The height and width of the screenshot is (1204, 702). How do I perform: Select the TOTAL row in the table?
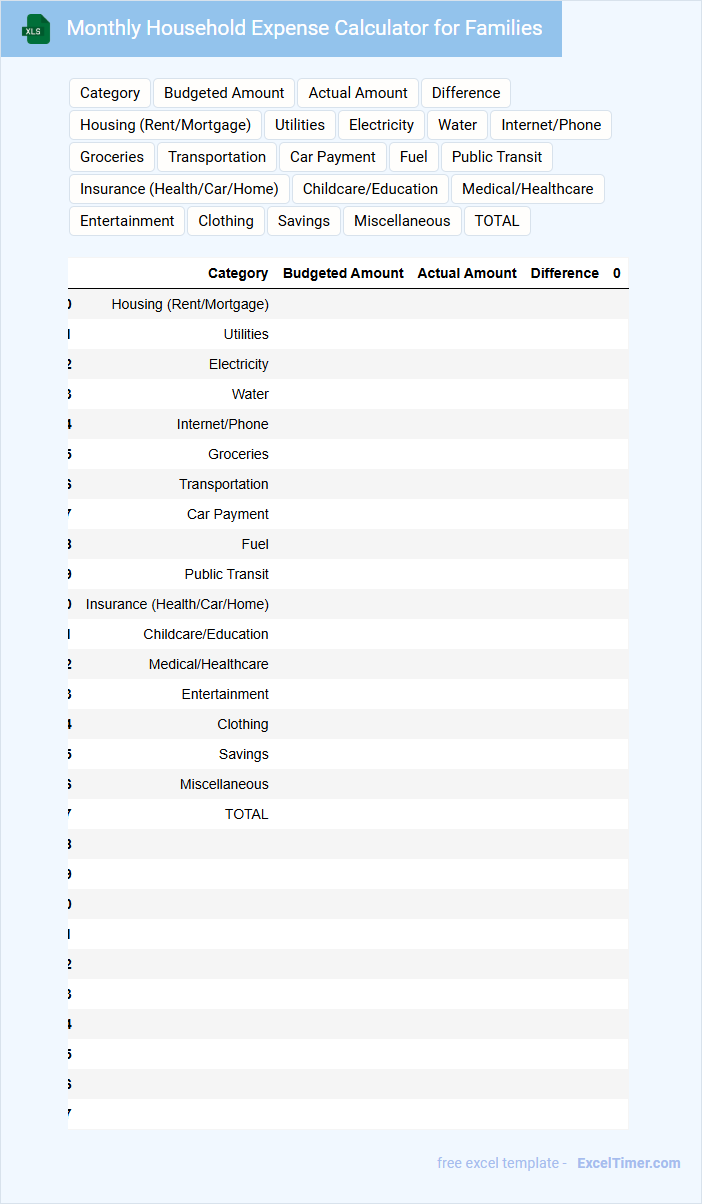click(246, 814)
